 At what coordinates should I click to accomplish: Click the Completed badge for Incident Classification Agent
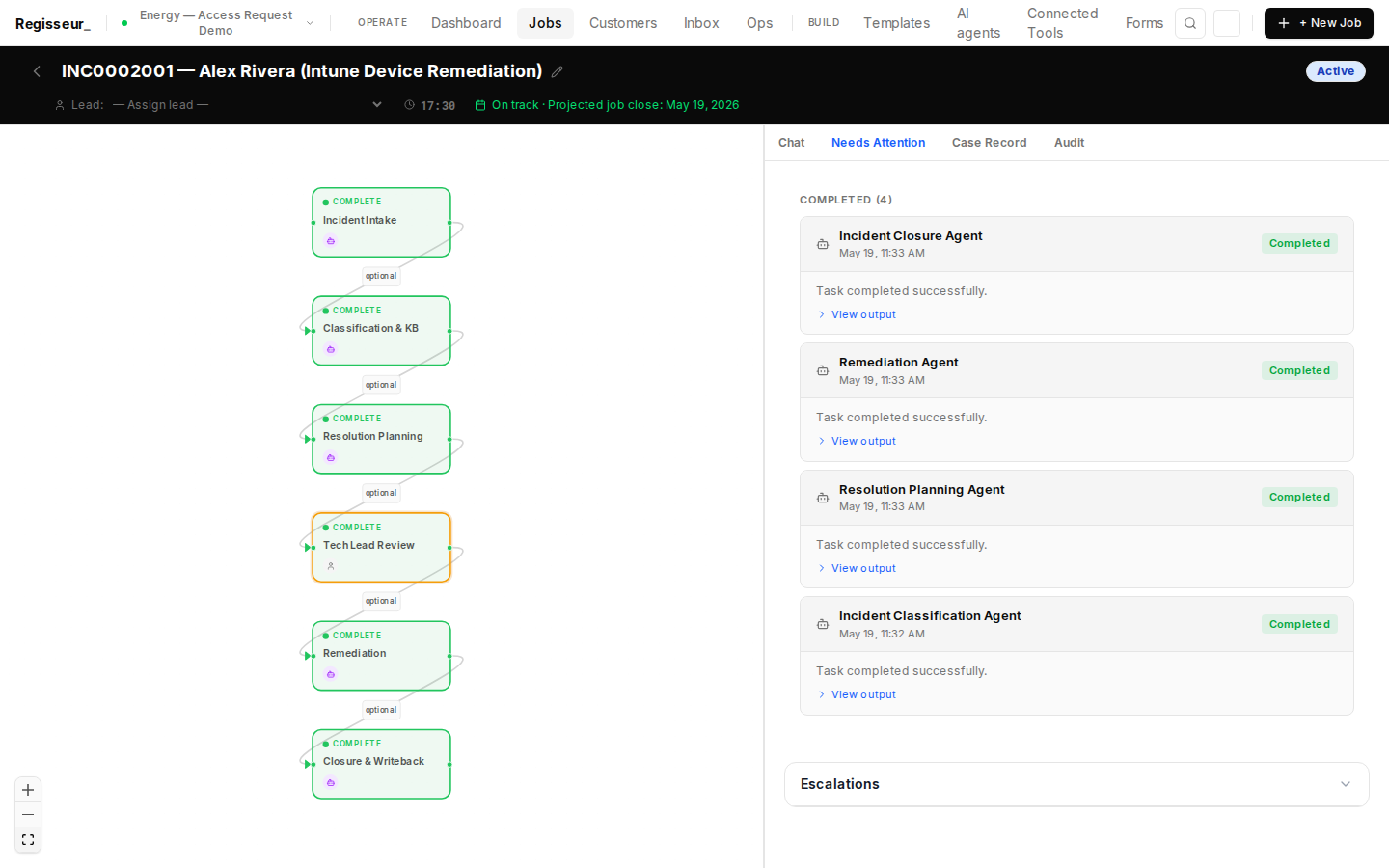(x=1299, y=624)
